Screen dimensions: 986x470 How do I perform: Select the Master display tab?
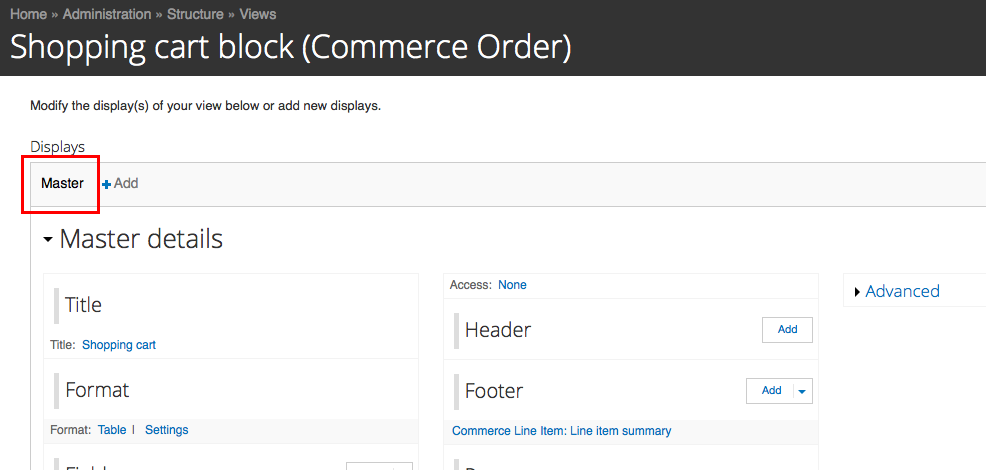62,184
